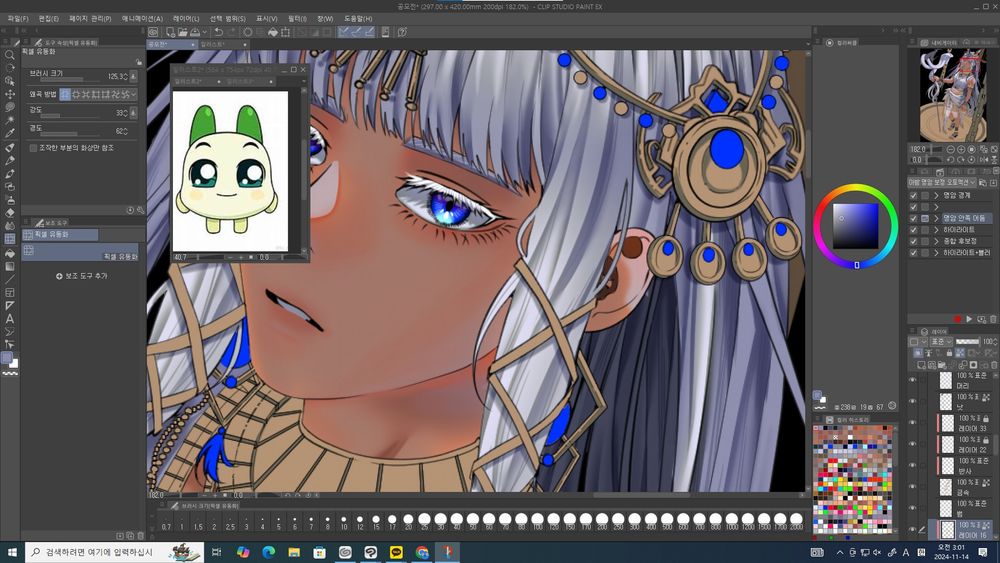Open the Windows system tray overflow chevron
This screenshot has width=1000, height=563.
point(840,552)
